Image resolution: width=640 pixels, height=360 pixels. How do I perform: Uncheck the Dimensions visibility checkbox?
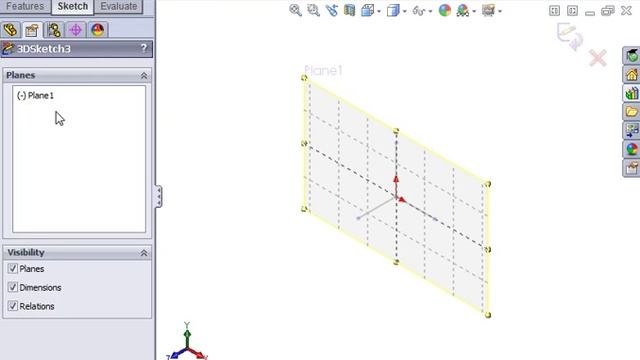[x=13, y=287]
